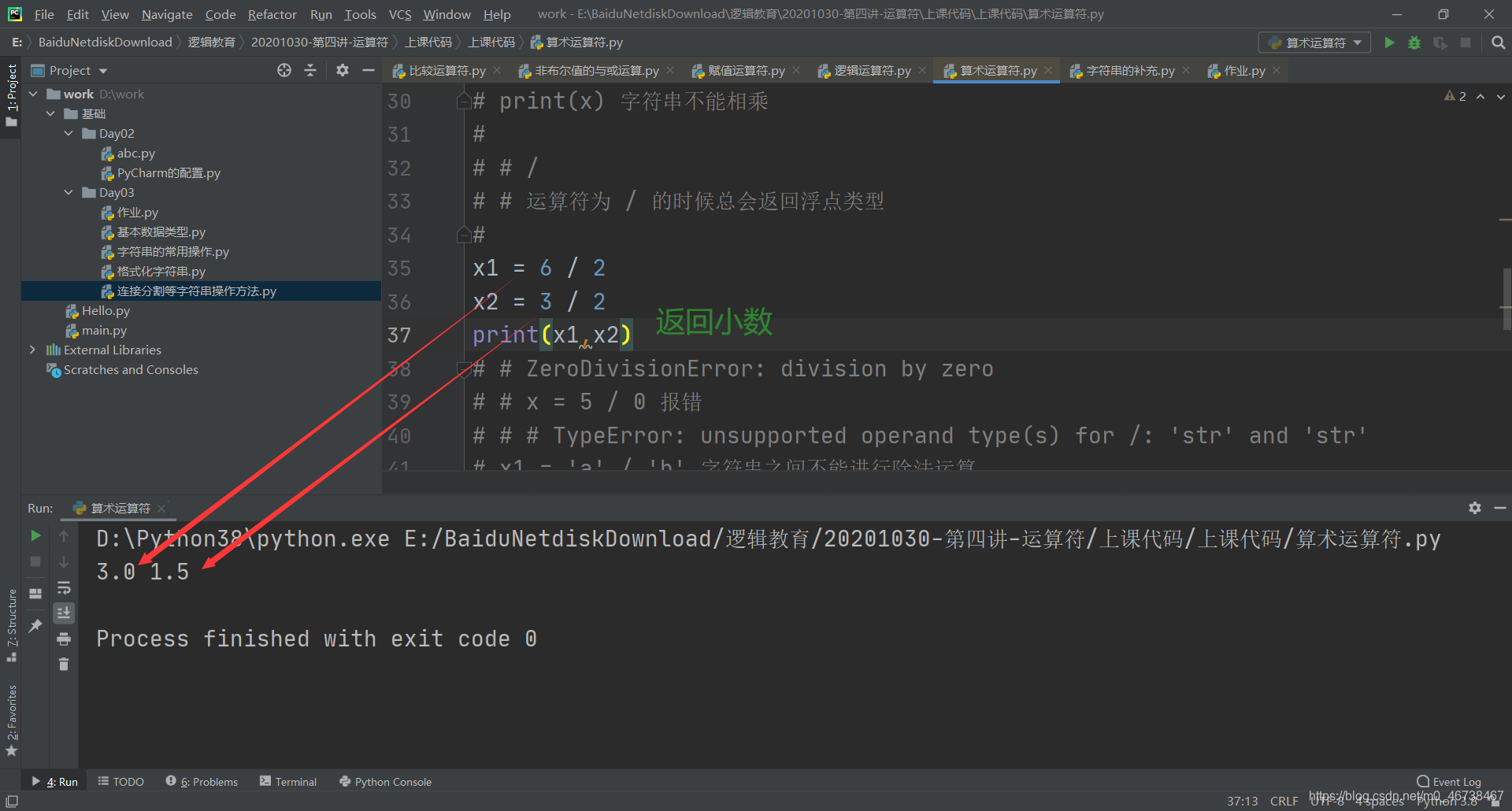The image size is (1512, 811).
Task: Toggle tool window buttons icon at bottom-left
Action: (x=12, y=801)
